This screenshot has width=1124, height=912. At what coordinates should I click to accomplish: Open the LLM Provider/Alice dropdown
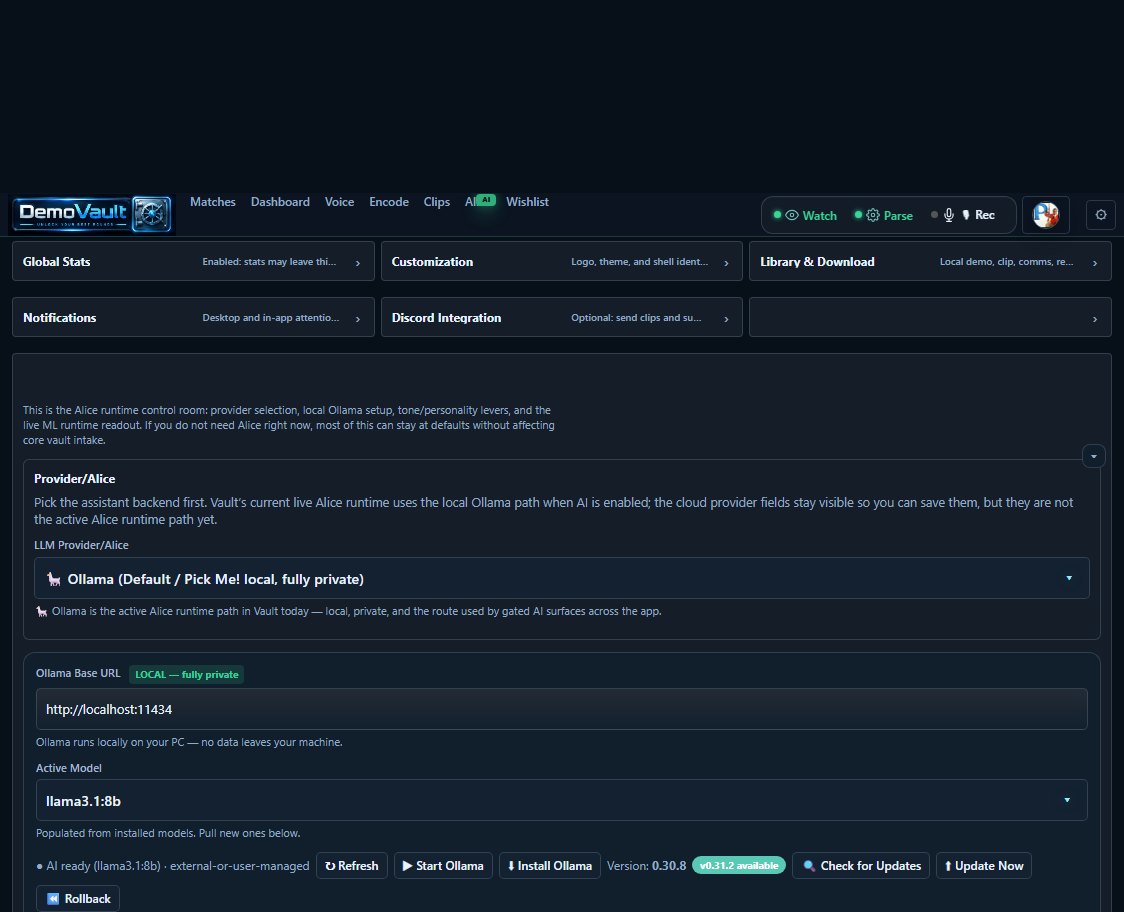(x=561, y=578)
